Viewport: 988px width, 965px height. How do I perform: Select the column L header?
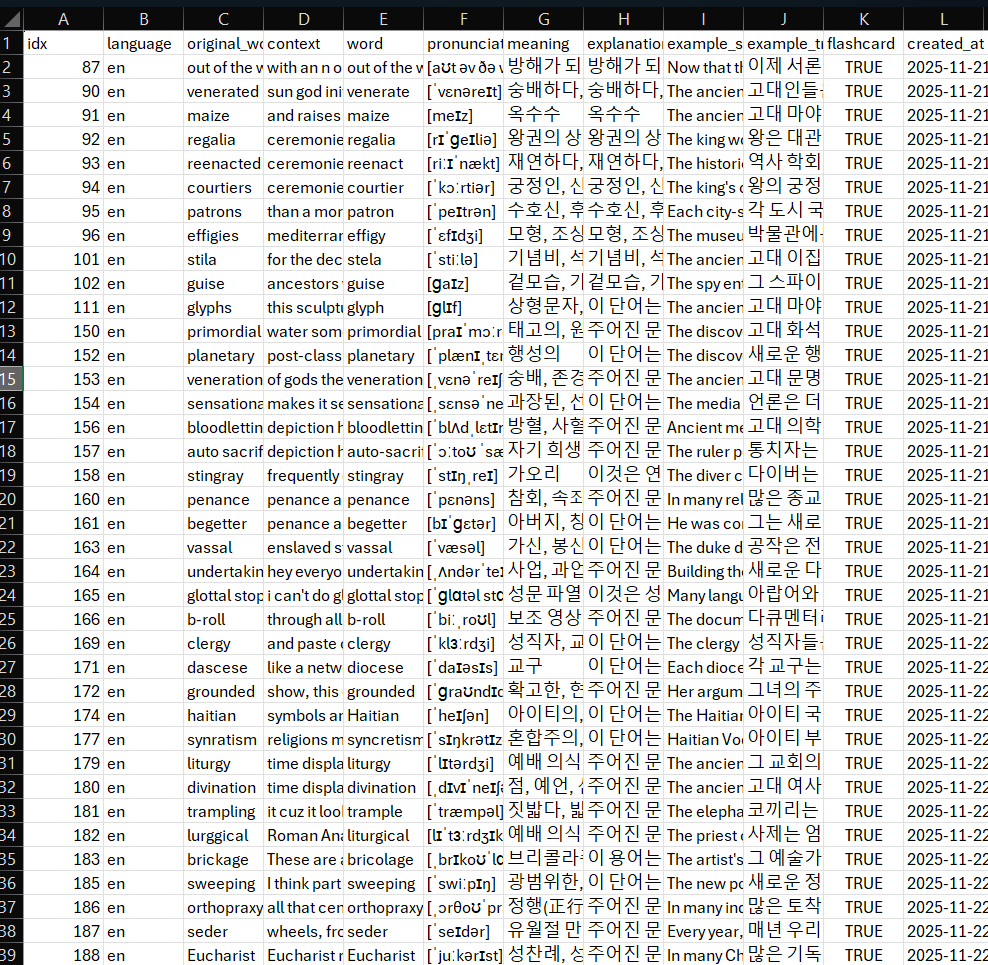coord(944,19)
